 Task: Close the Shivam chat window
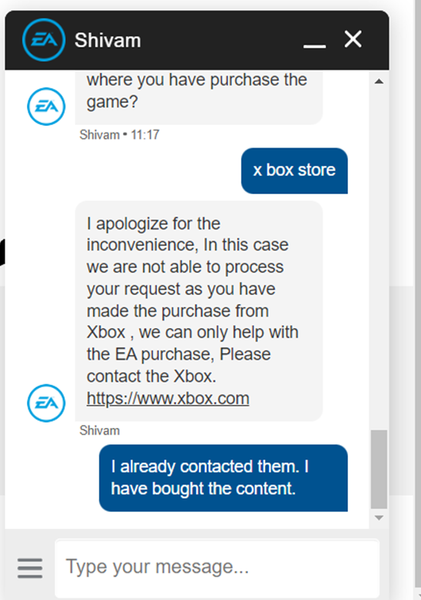[353, 39]
